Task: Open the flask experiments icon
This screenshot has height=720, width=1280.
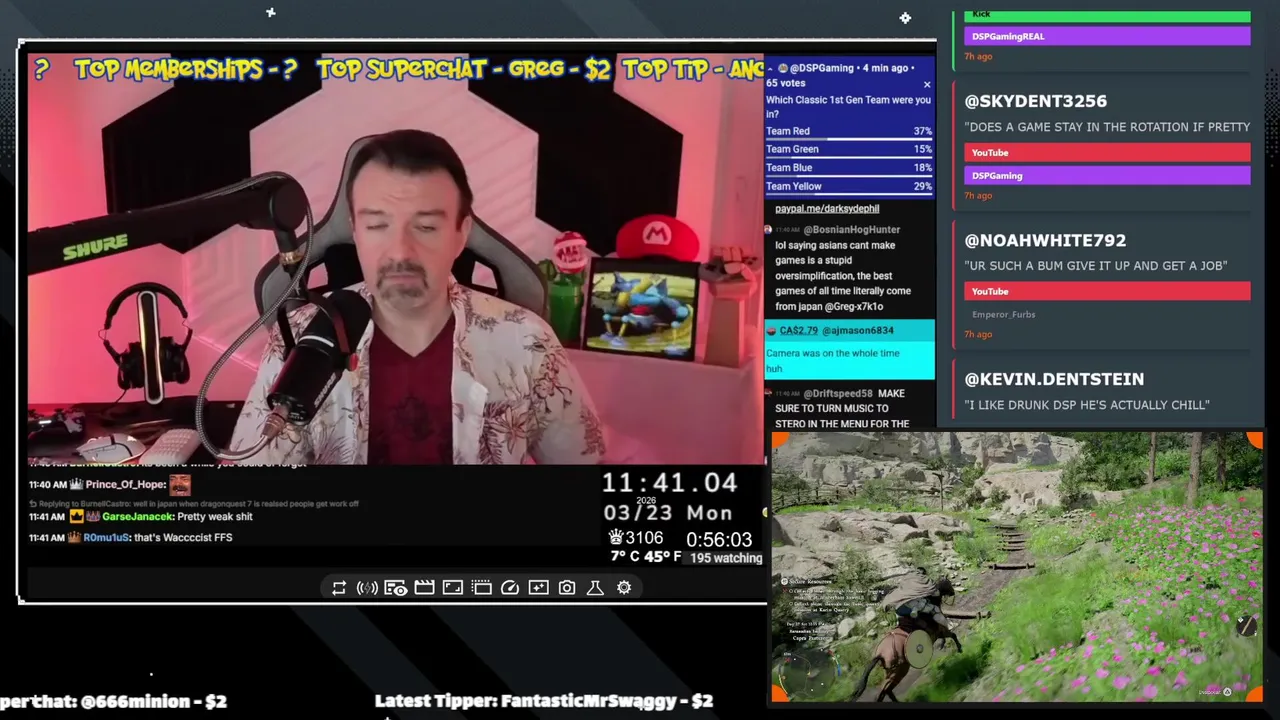Action: tap(595, 588)
